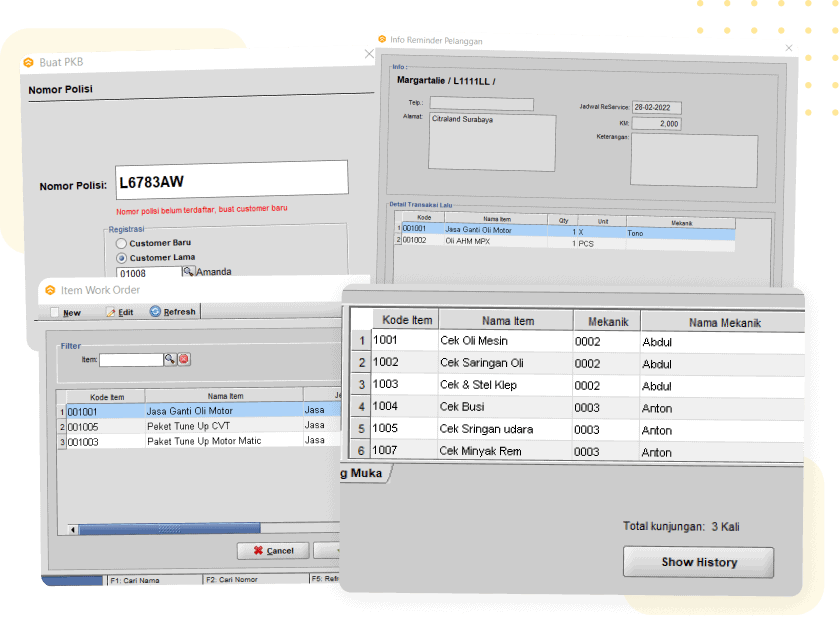Viewport: 839px width, 630px height.
Task: Click the customer lookup icon beside 01008
Action: click(x=188, y=272)
